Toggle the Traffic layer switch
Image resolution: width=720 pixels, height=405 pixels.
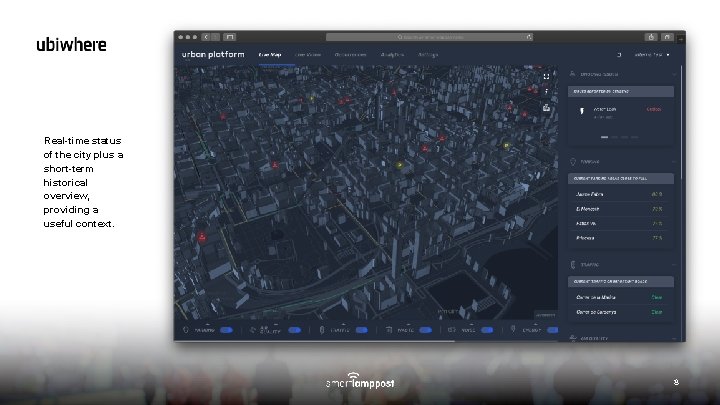[361, 330]
